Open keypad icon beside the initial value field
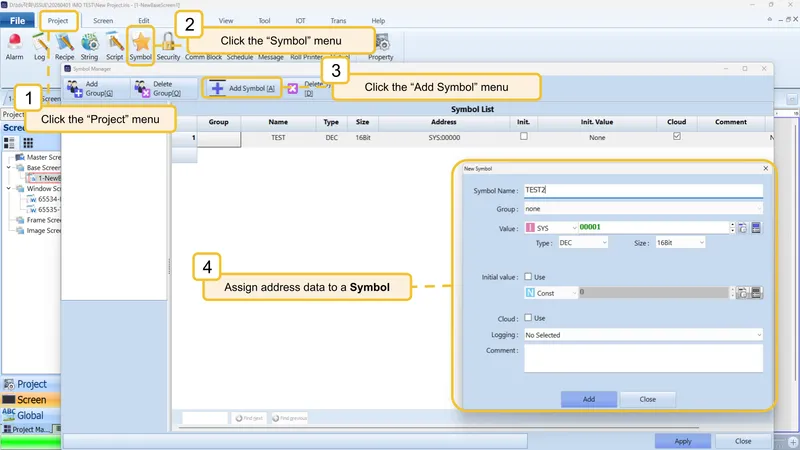The width and height of the screenshot is (800, 450). pyautogui.click(x=743, y=293)
